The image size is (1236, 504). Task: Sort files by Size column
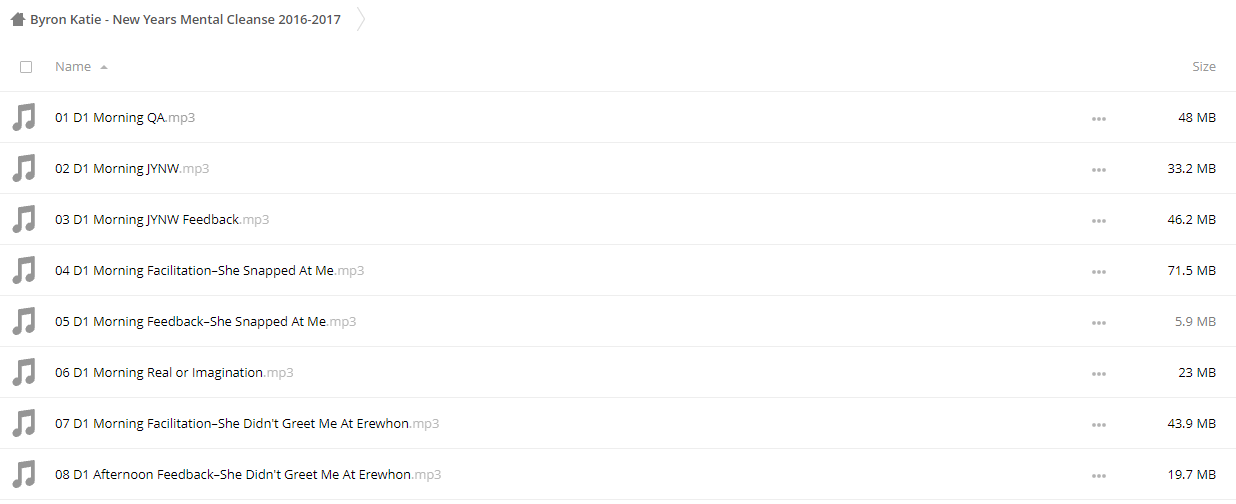pyautogui.click(x=1204, y=67)
